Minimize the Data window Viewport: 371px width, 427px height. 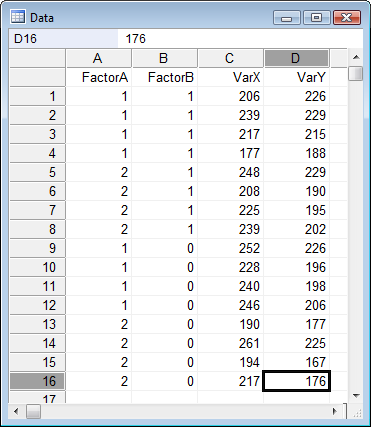287,17
